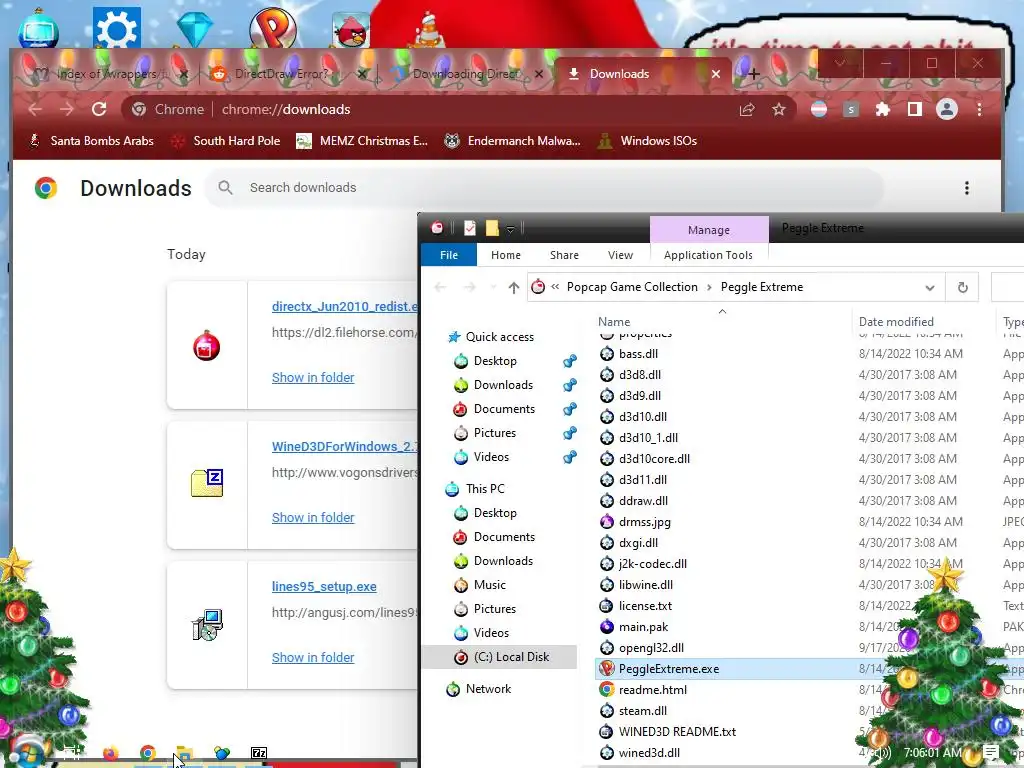Refresh the Peggle Extreme folder view
The width and height of the screenshot is (1024, 768).
click(x=962, y=287)
